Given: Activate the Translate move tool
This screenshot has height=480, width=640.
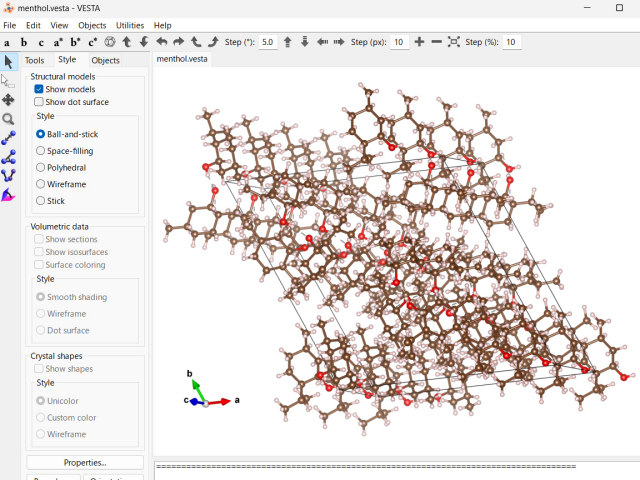Looking at the screenshot, I should pos(8,99).
